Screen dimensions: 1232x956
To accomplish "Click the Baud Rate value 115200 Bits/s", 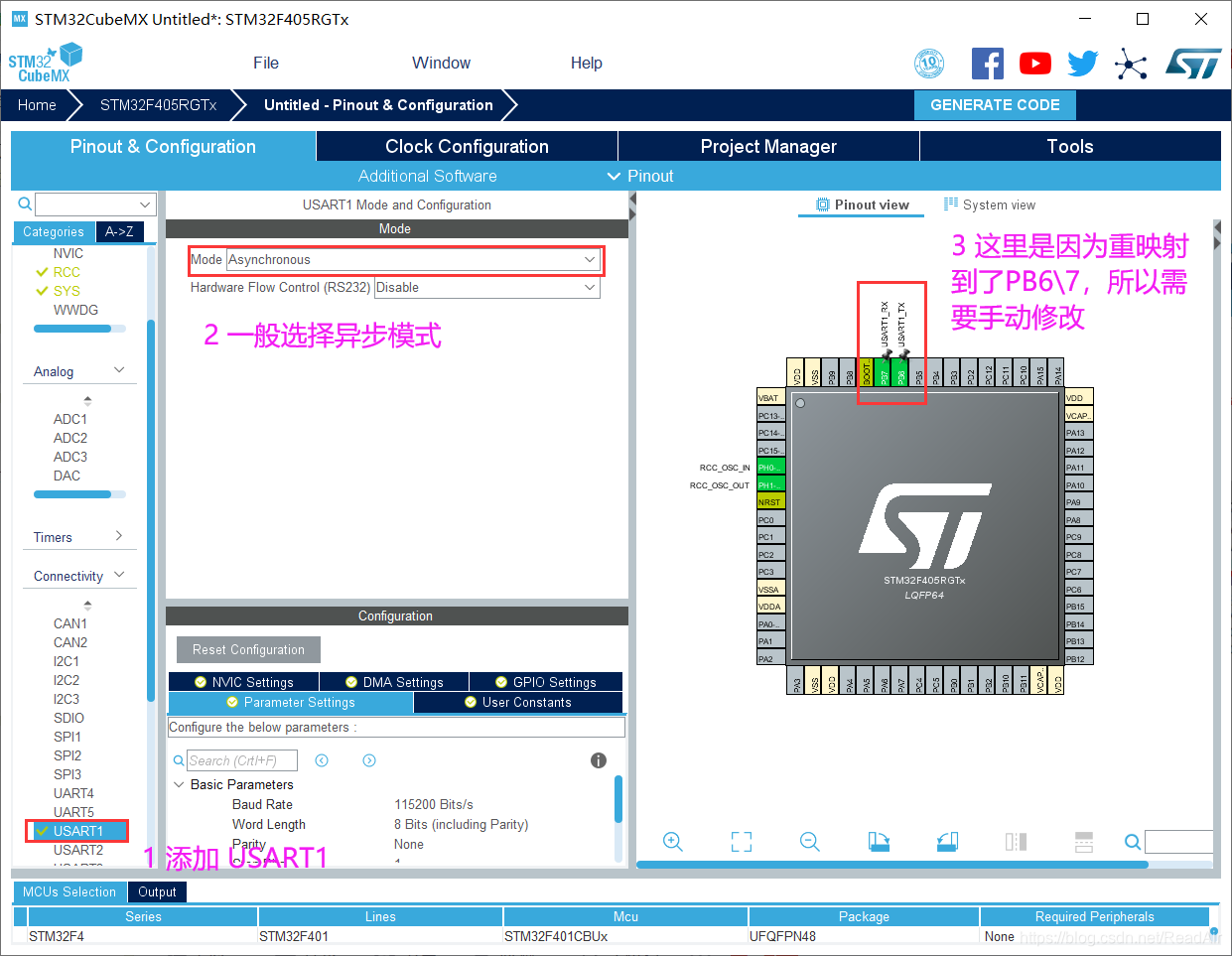I will tap(434, 804).
